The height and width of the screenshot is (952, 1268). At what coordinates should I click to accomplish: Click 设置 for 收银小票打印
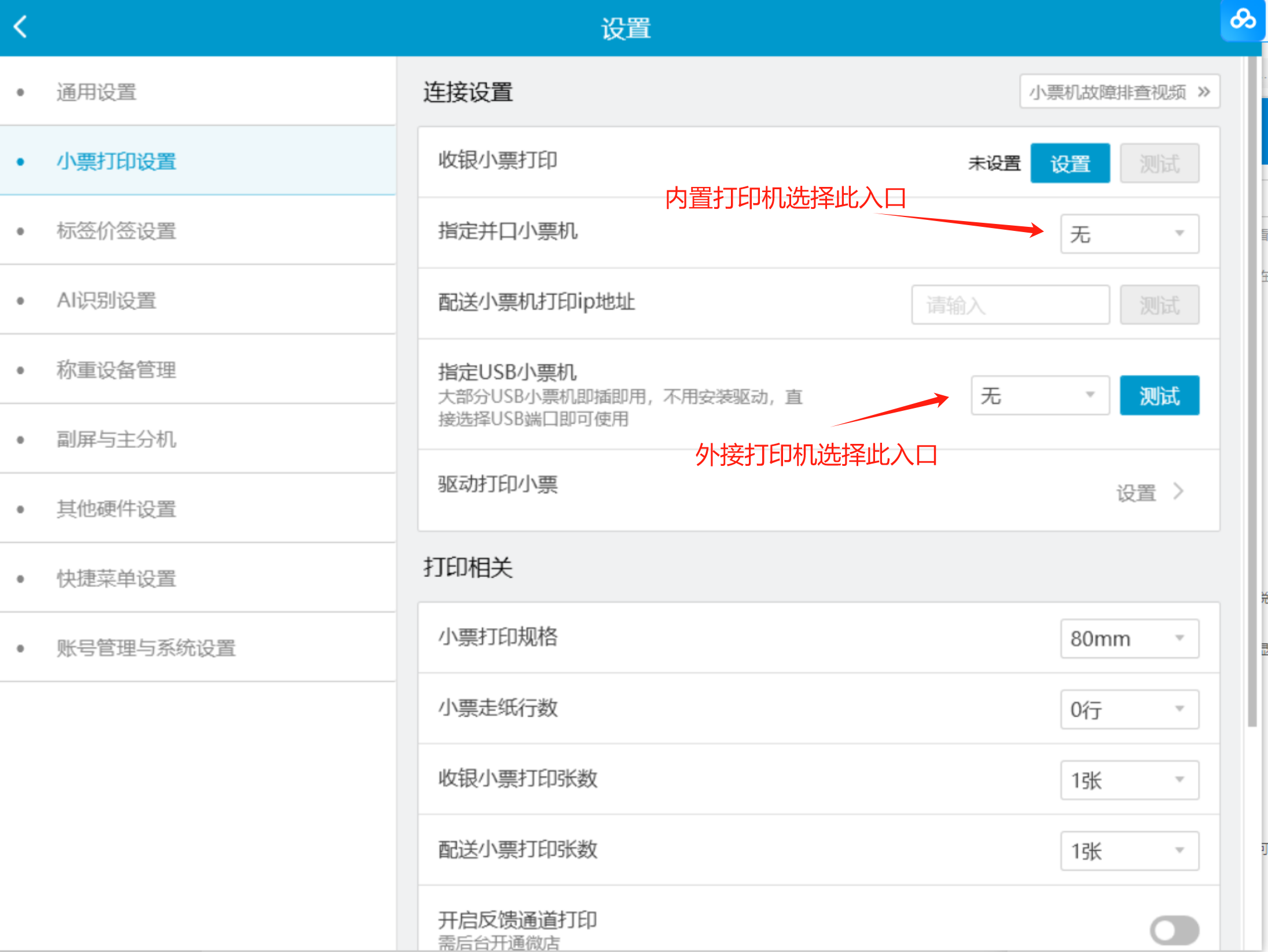pyautogui.click(x=1069, y=163)
